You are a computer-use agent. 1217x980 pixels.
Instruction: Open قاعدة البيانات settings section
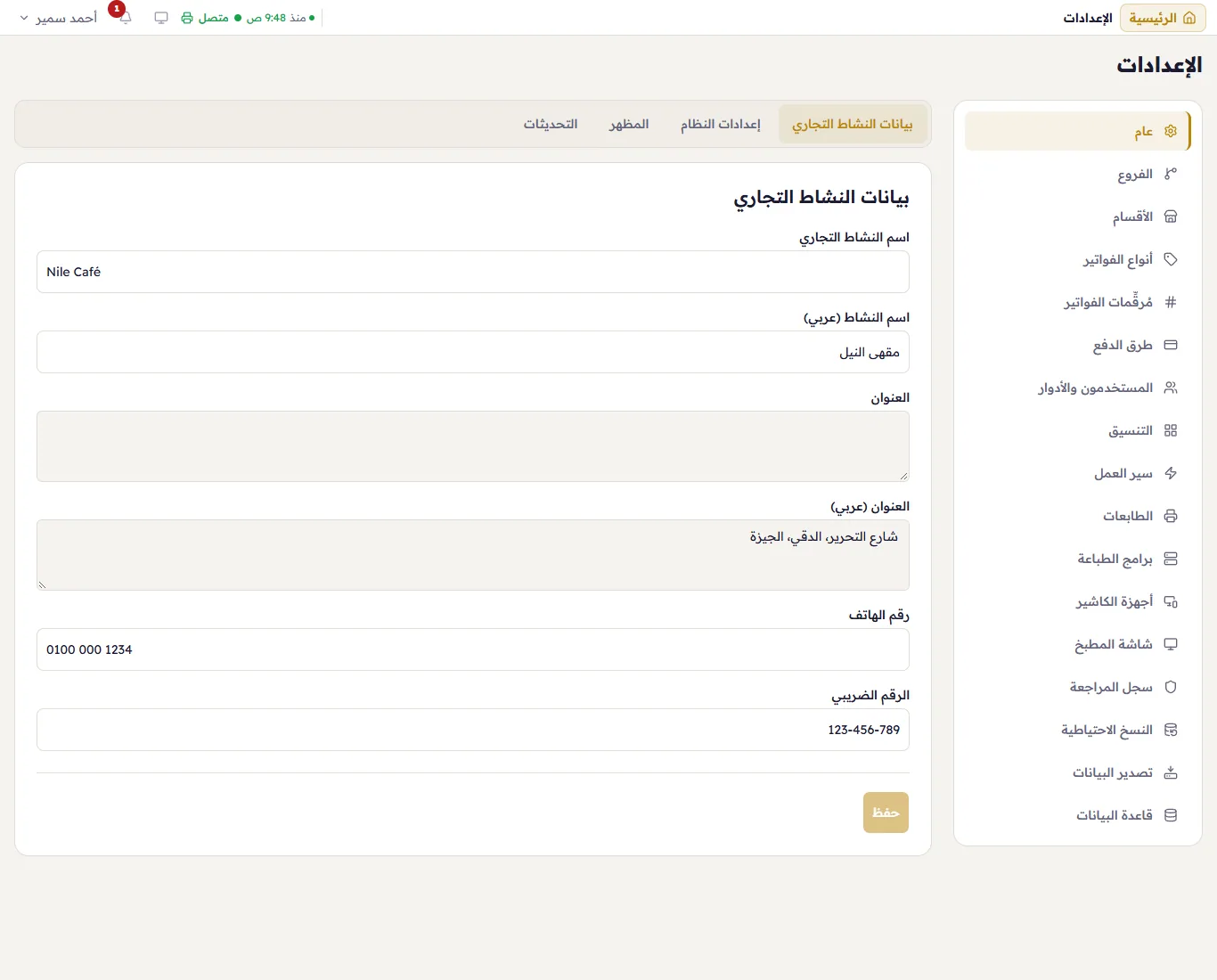[1078, 815]
